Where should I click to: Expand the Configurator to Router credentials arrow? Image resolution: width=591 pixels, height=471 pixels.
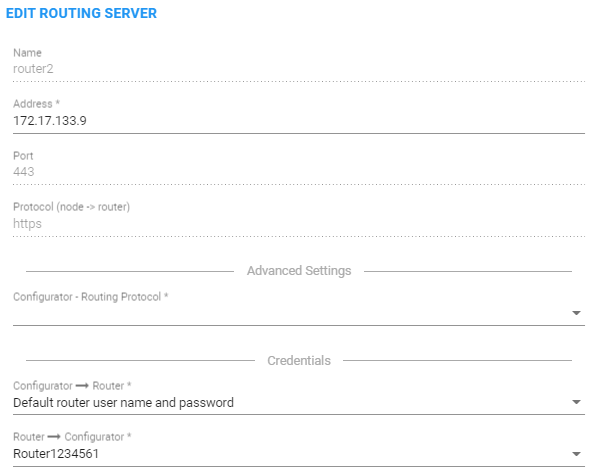tap(576, 402)
